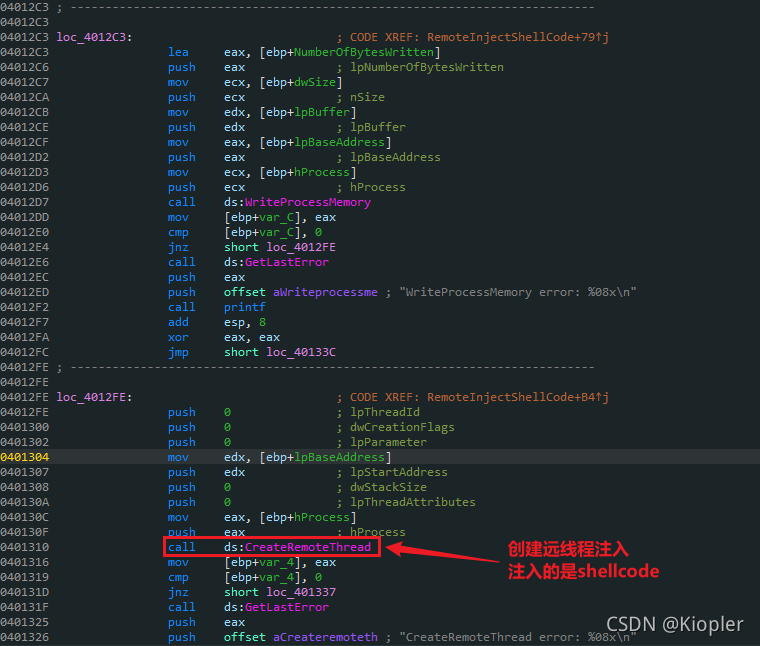This screenshot has width=760, height=646.
Task: Click the jmp mnemonic at 04012FC
Action: pyautogui.click(x=178, y=352)
